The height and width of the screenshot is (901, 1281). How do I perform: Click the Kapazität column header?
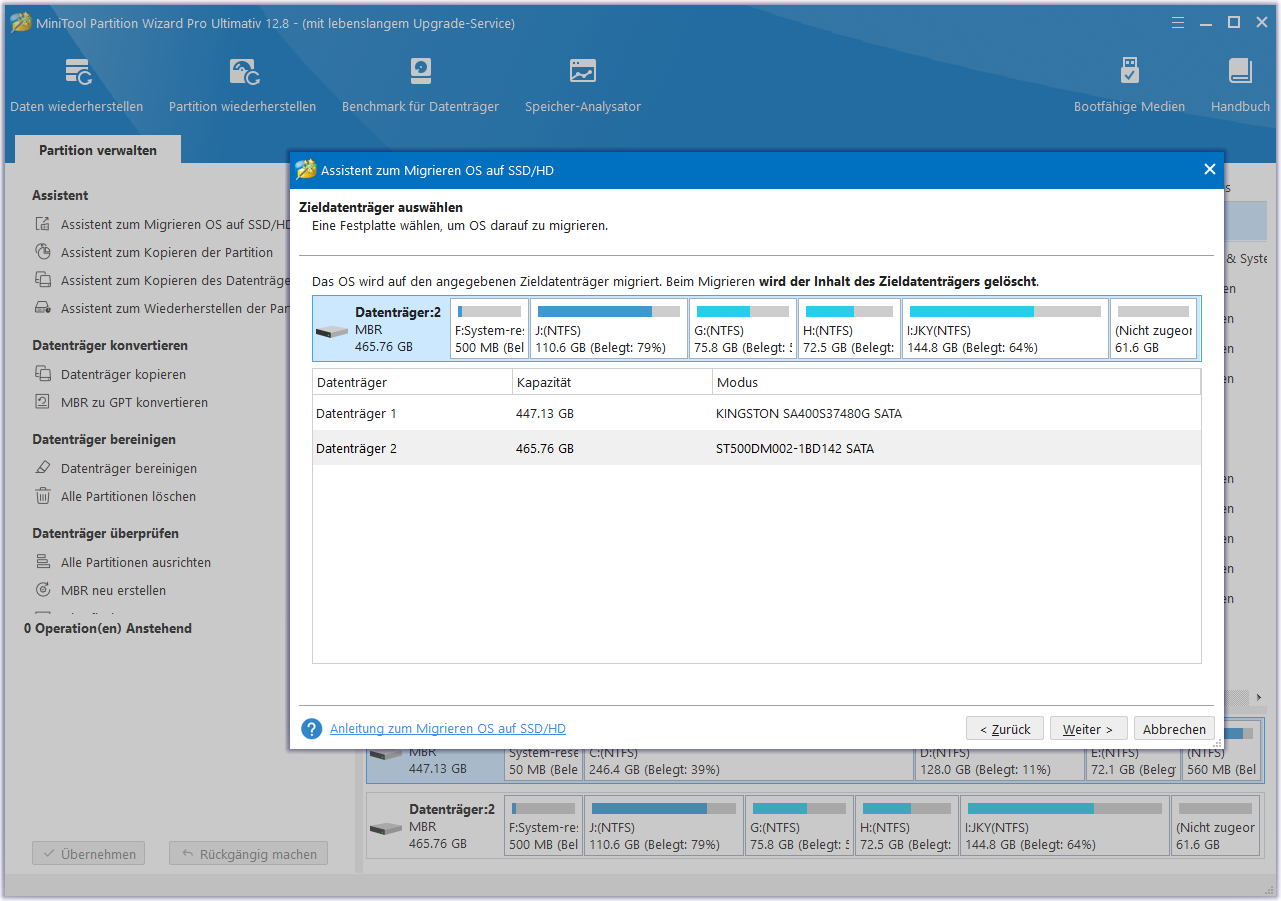click(612, 382)
